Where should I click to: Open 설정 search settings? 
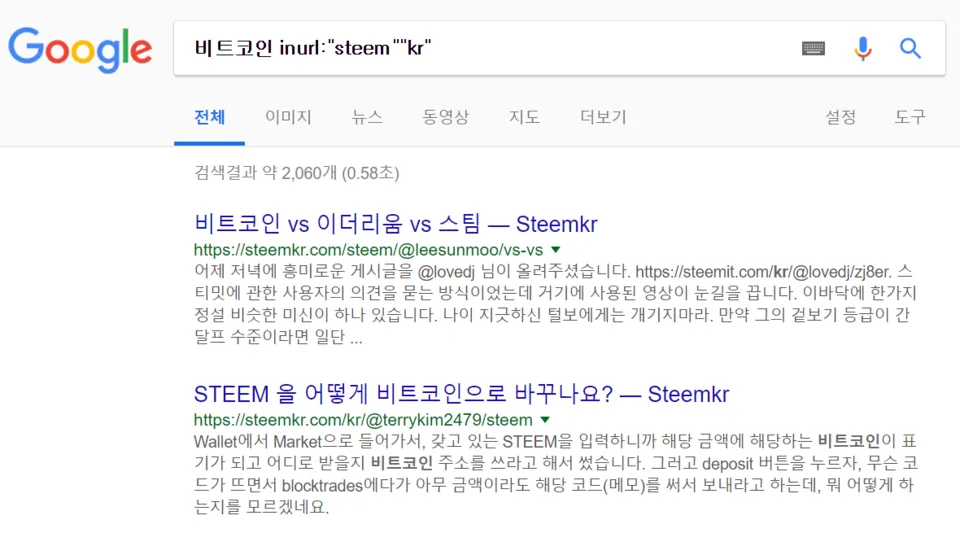(x=840, y=117)
